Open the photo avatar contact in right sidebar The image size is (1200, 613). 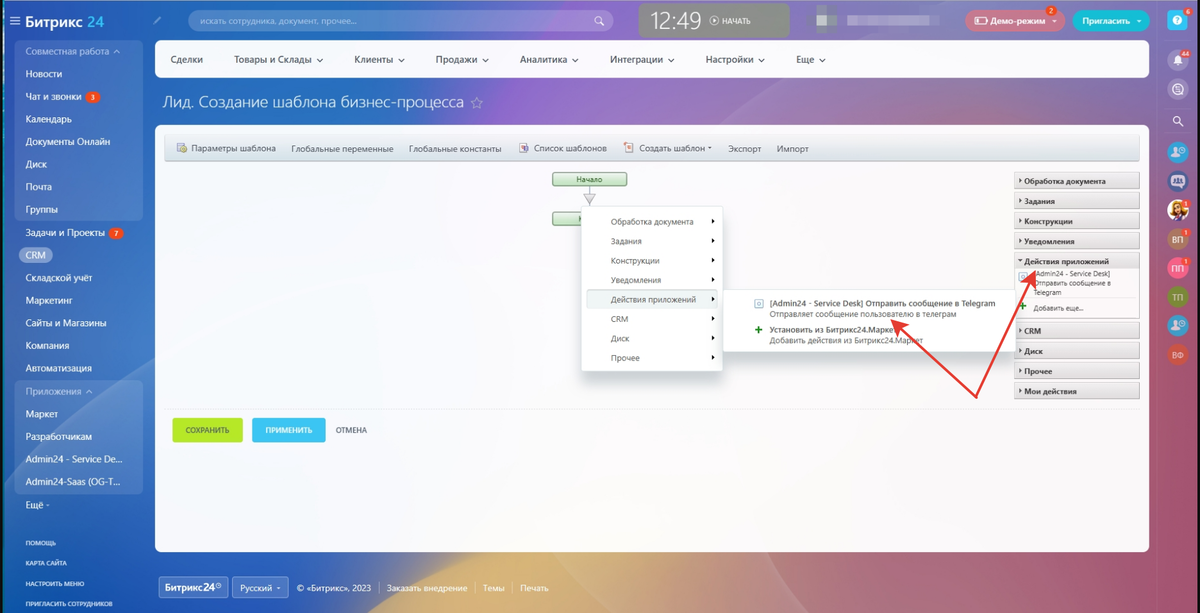point(1178,211)
